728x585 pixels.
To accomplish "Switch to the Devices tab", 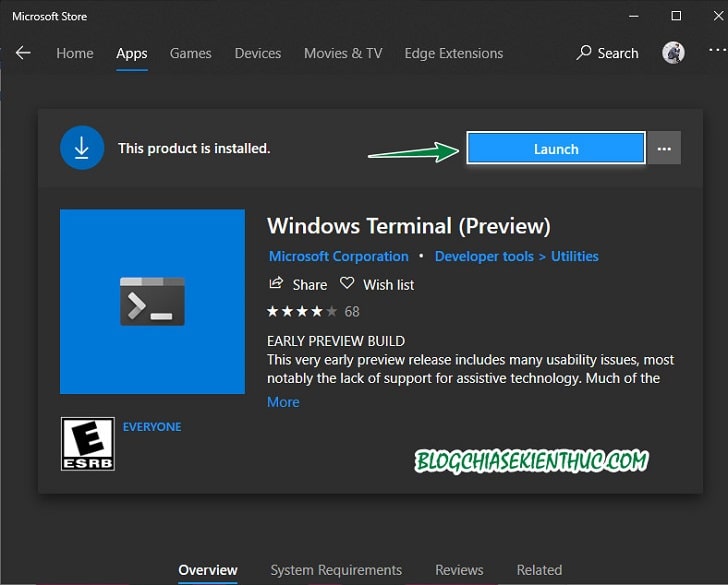I will coord(258,53).
